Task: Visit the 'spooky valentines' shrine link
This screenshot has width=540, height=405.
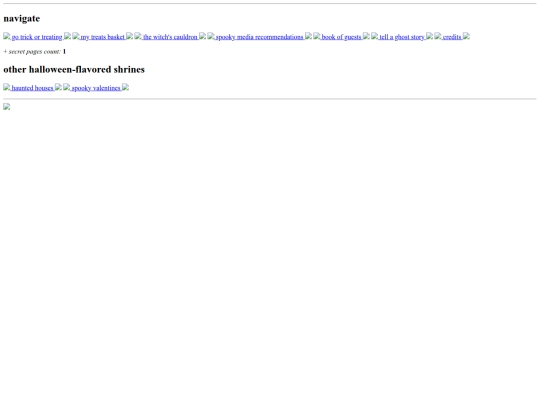Action: 96,88
